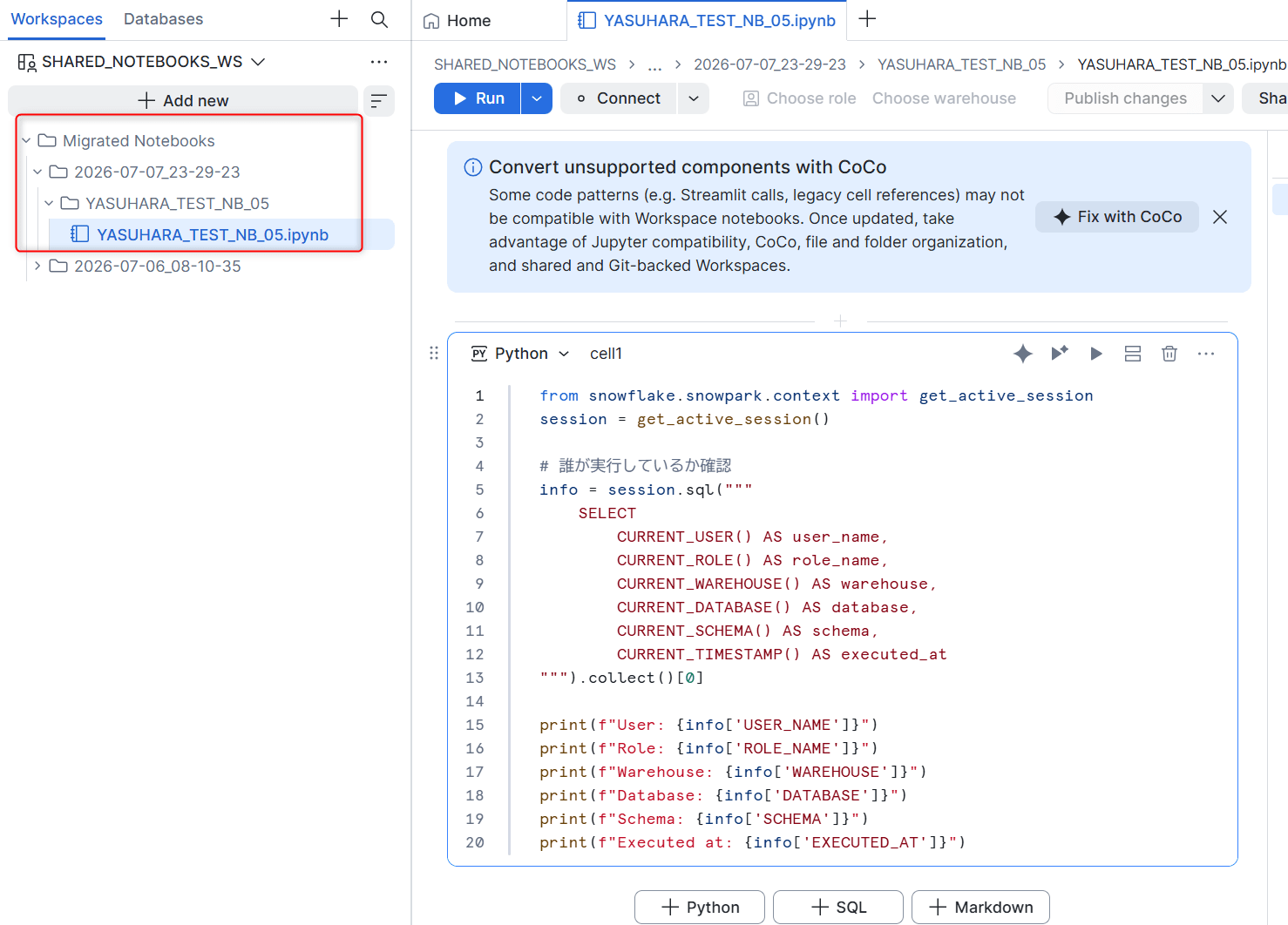
Task: Open the workspace more-options ellipsis menu
Action: tap(378, 62)
